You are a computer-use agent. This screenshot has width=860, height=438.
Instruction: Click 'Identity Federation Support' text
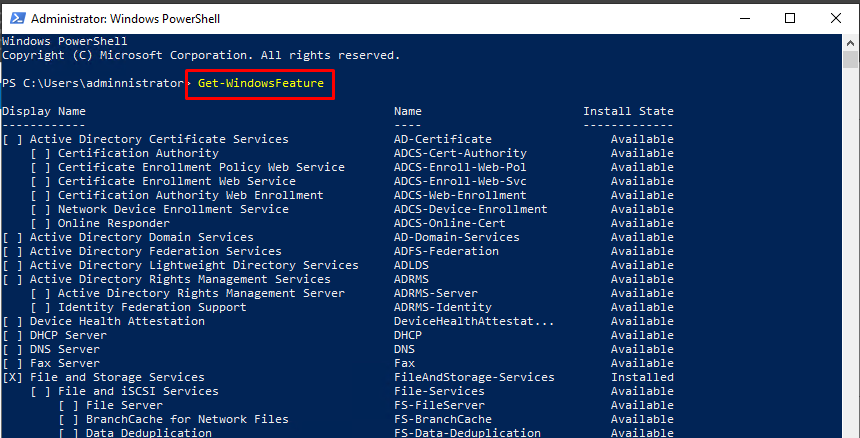pos(152,308)
